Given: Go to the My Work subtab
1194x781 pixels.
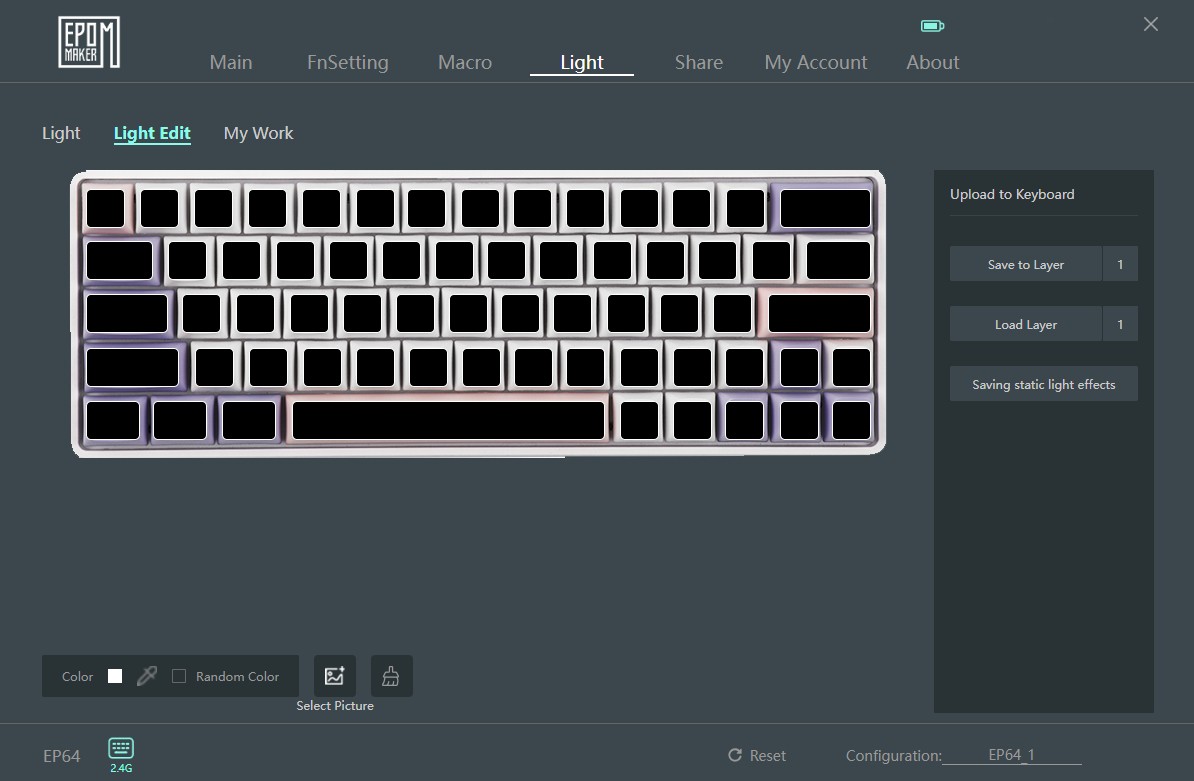Looking at the screenshot, I should [x=258, y=133].
